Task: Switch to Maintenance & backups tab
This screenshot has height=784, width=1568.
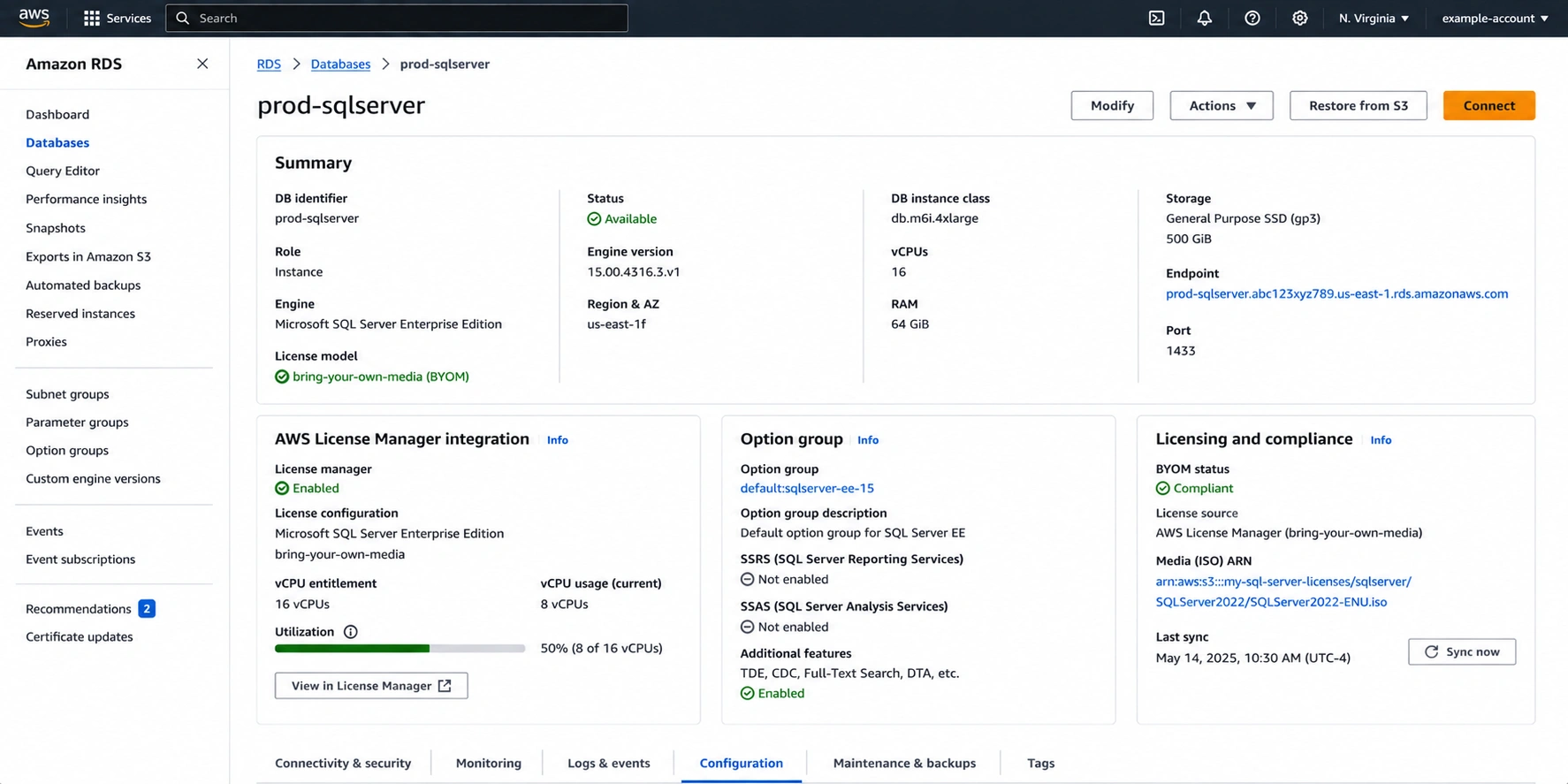Action: 904,763
